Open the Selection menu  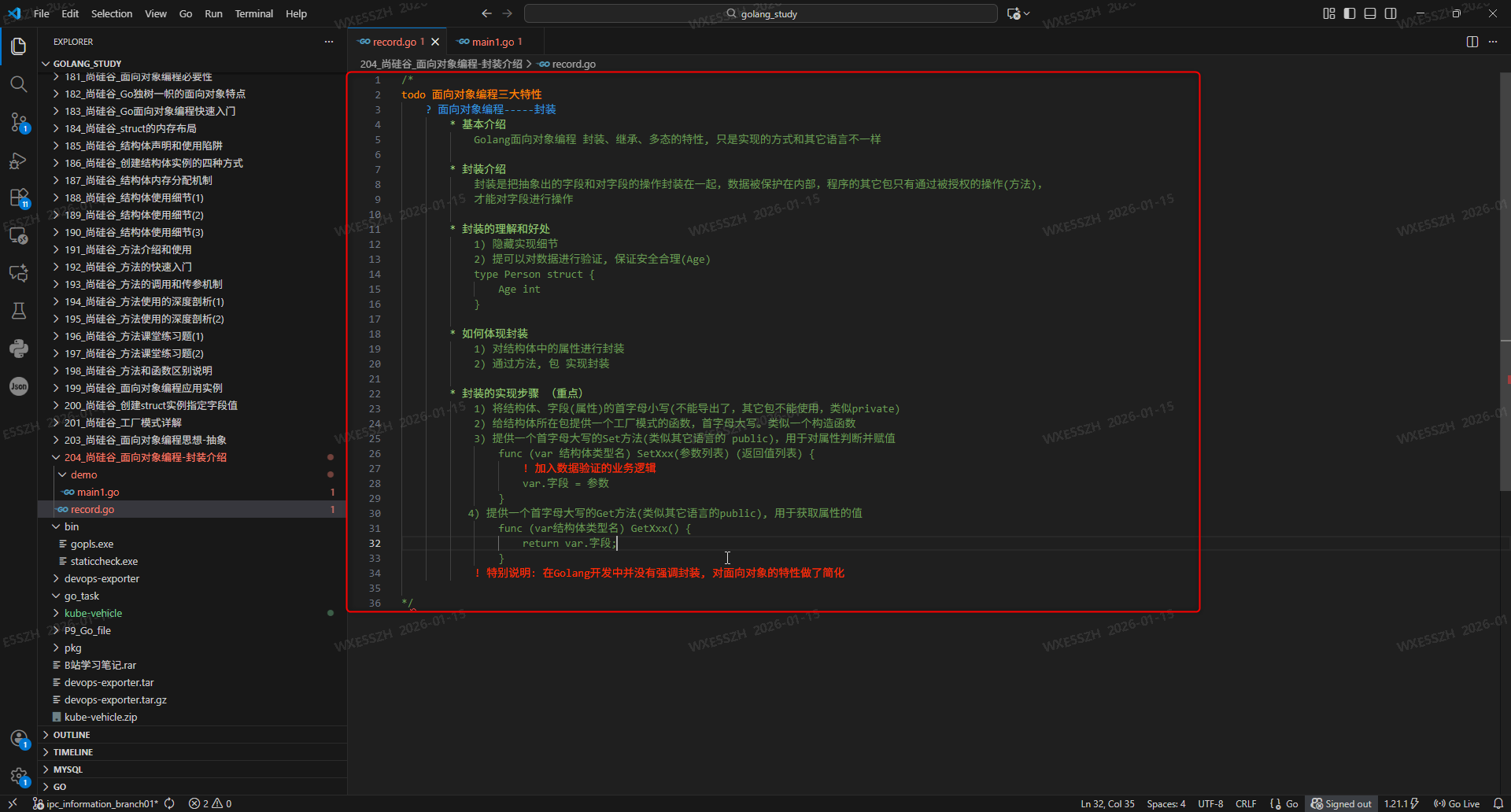pos(112,13)
